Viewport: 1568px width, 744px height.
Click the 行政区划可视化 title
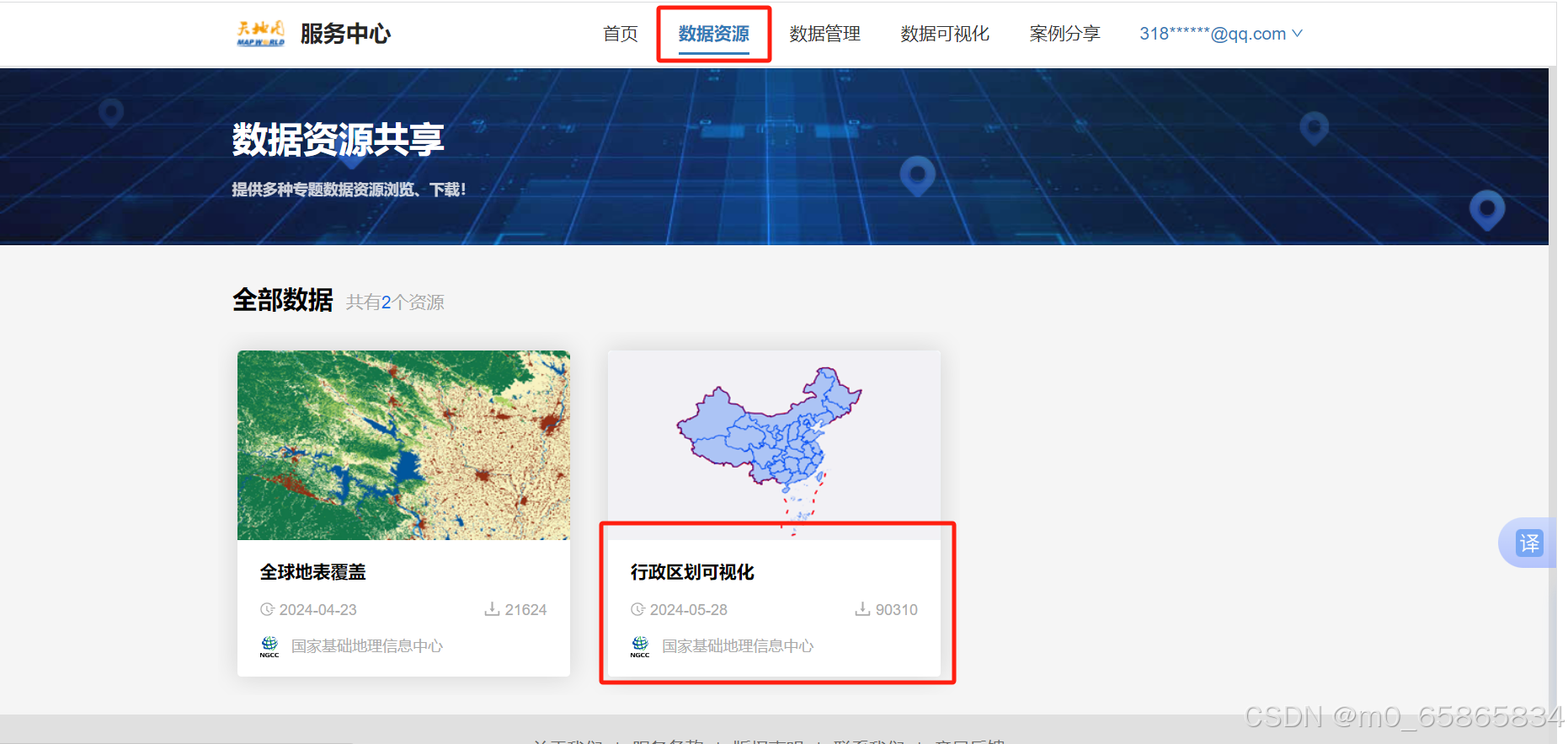pos(692,572)
